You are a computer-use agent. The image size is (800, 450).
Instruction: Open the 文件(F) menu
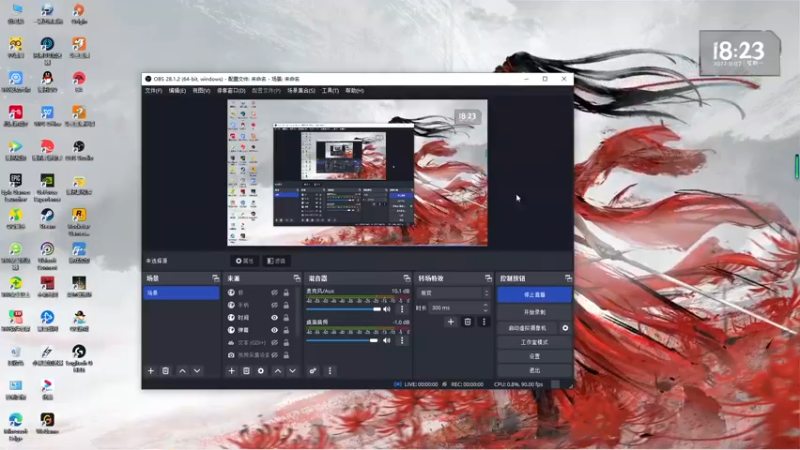click(154, 91)
